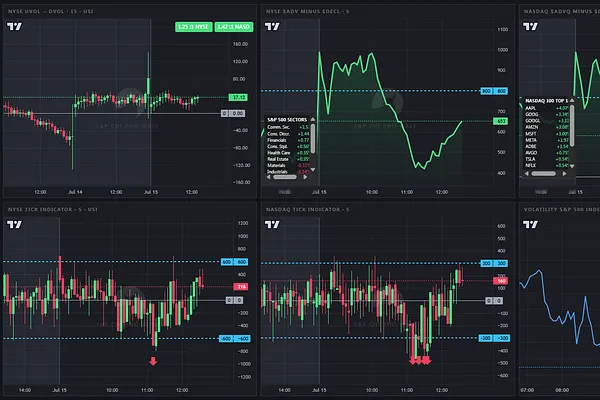600x400 pixels.
Task: Click down arrow in S&P 500 Sectors table
Action: 313,169
